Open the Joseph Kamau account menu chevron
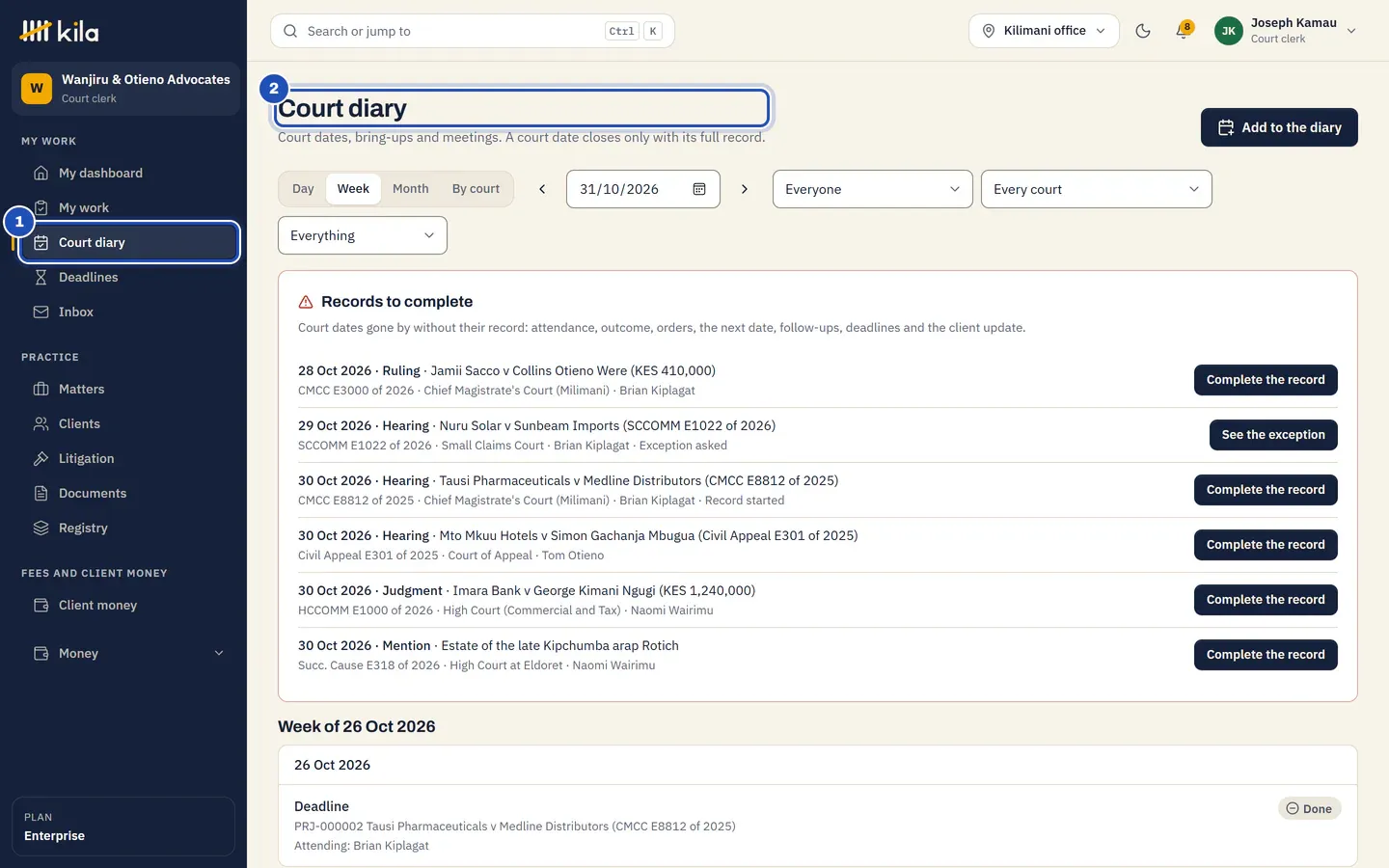 (1351, 31)
